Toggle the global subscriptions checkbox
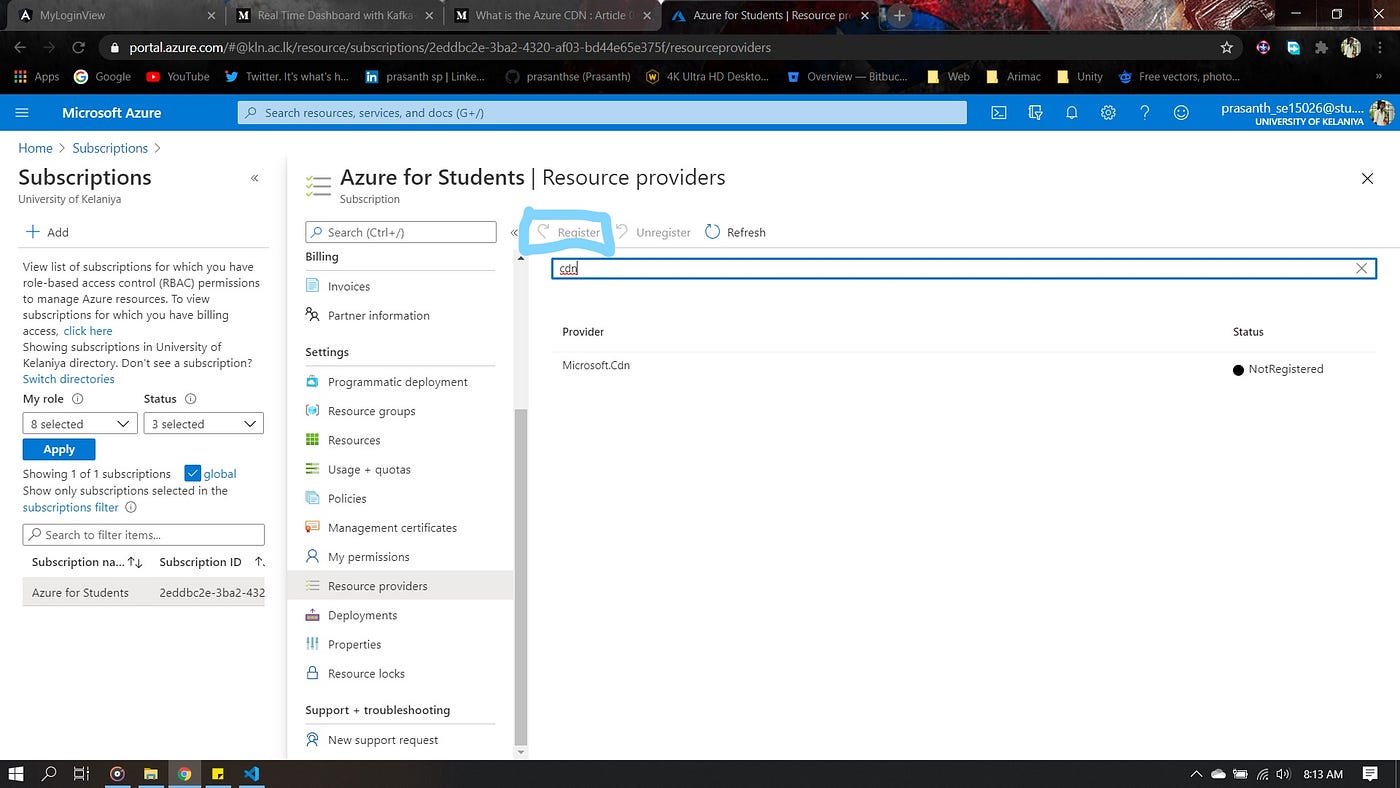Screen dimensions: 1400x788 click(x=193, y=474)
